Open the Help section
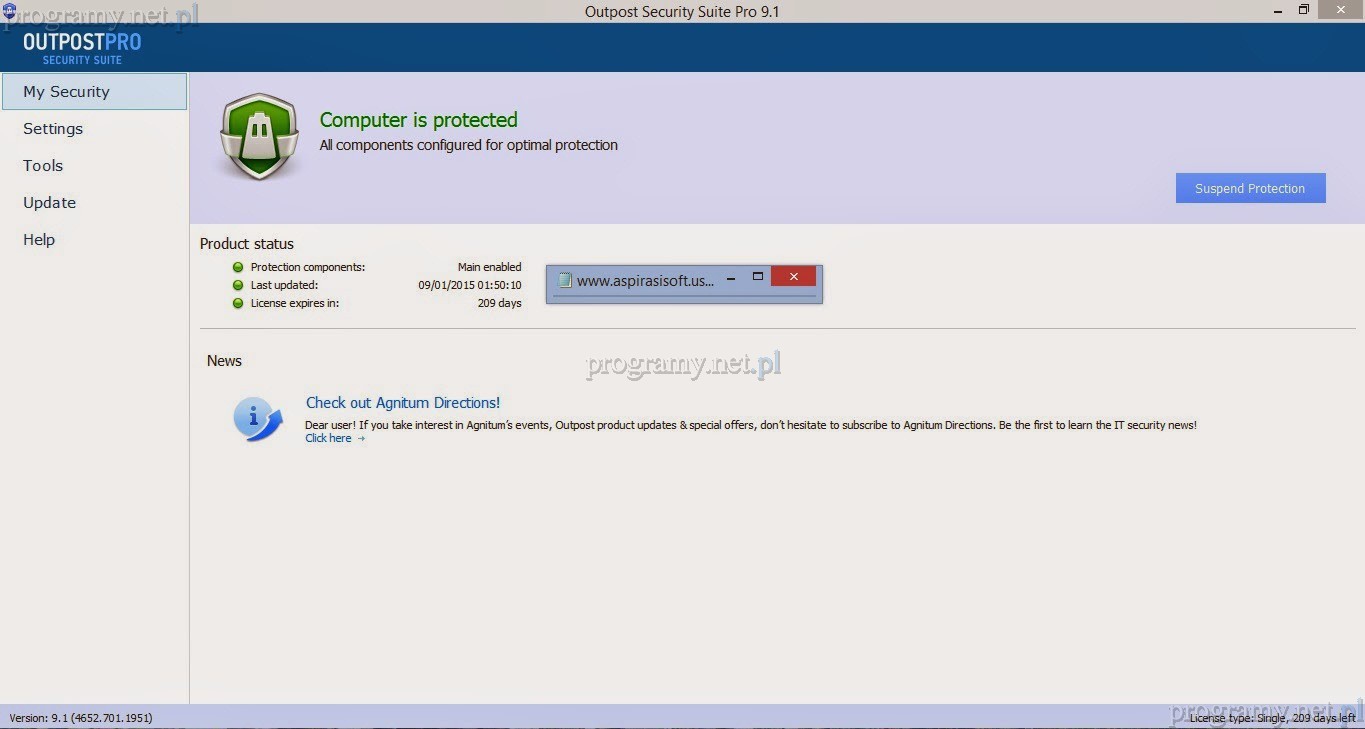The width and height of the screenshot is (1365, 729). [39, 240]
